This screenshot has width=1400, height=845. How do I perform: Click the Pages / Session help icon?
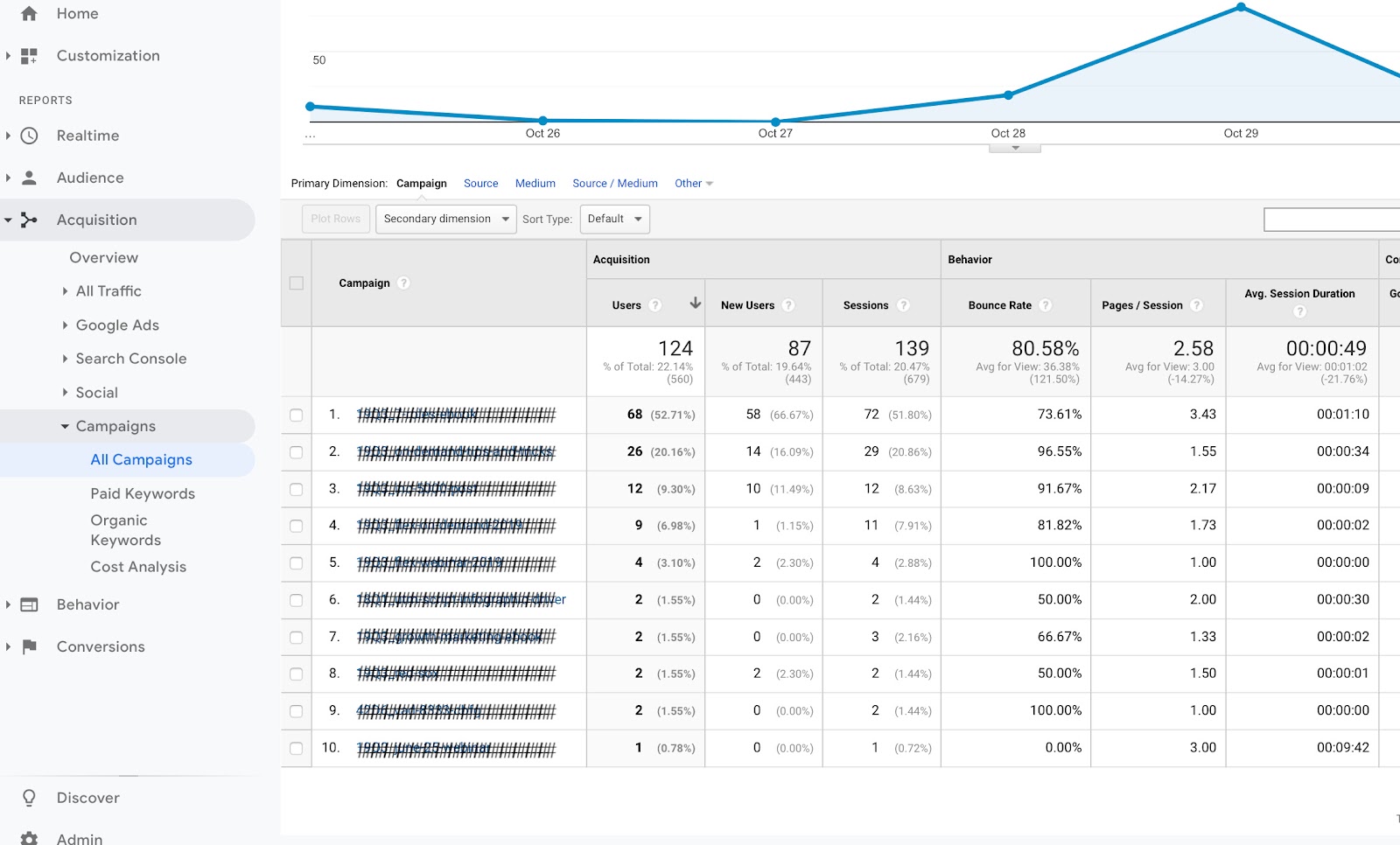(x=1196, y=305)
